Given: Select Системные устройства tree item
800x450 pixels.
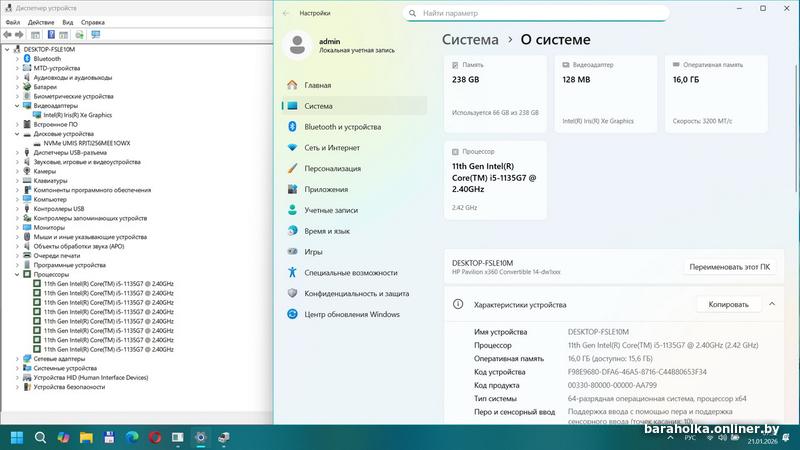Looking at the screenshot, I should point(65,368).
